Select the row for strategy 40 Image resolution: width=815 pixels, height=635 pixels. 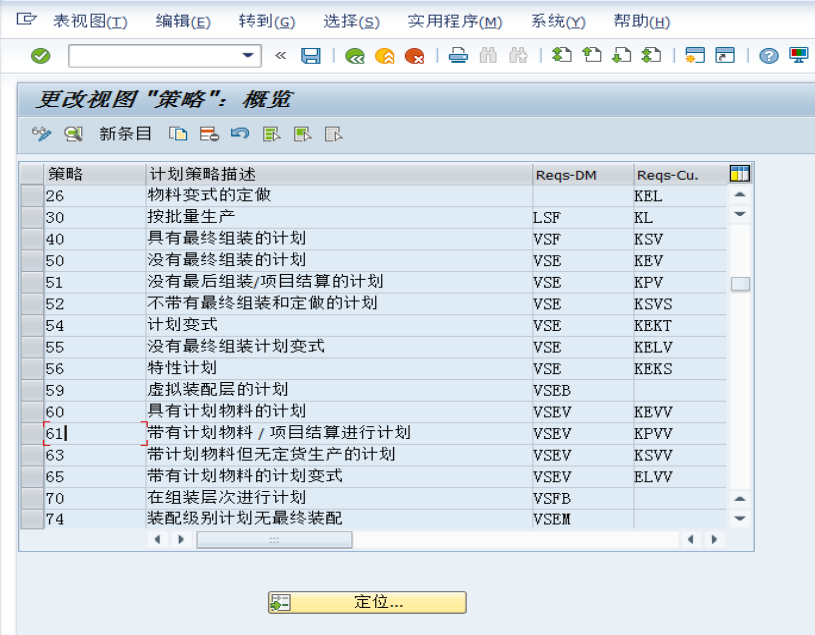pyautogui.click(x=32, y=239)
